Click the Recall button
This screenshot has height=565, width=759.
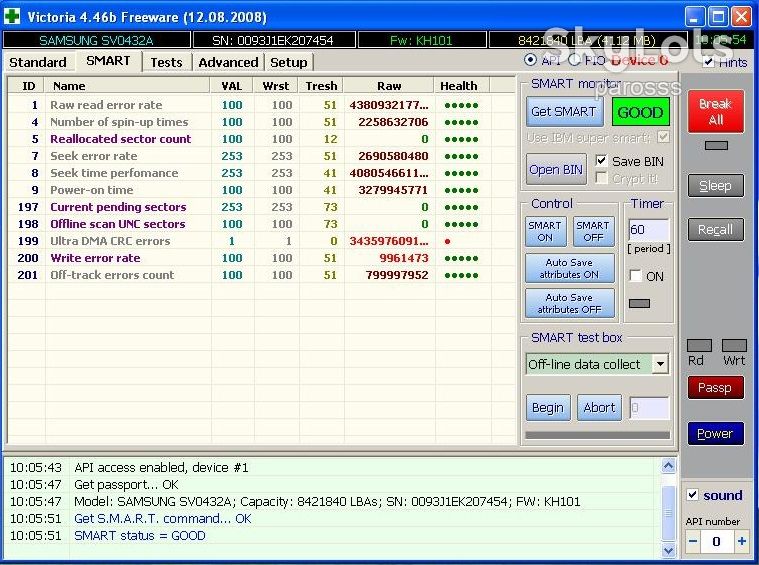click(715, 229)
